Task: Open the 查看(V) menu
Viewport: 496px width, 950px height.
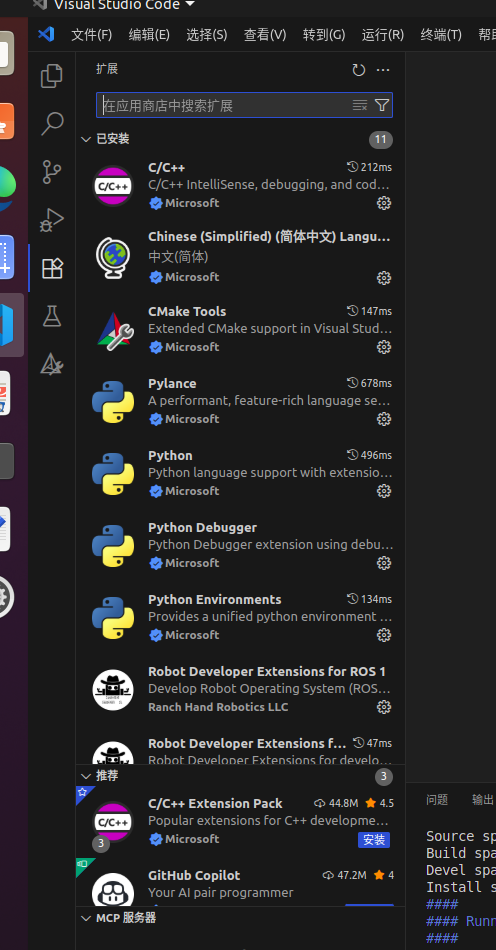Action: (265, 35)
